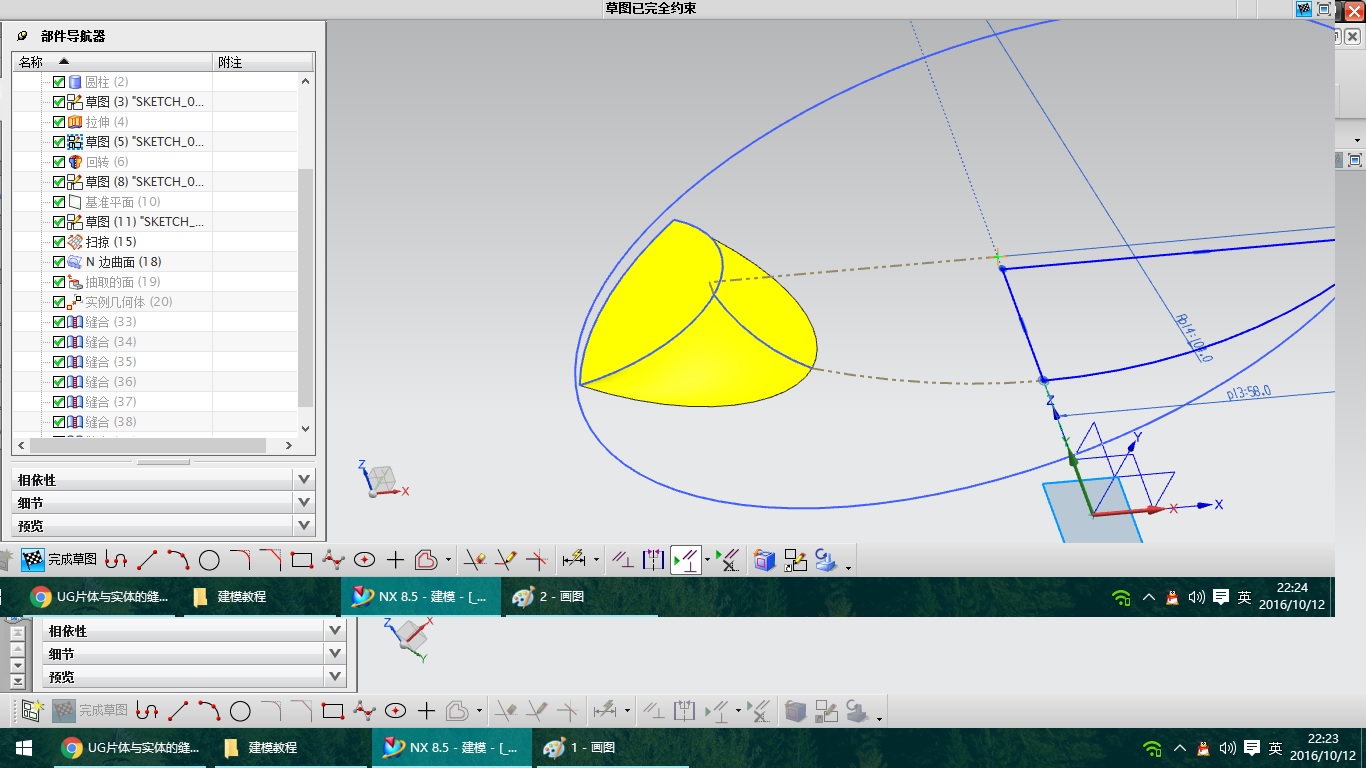Screen dimensions: 1366x768
Task: Open the Inferred Dimensions dropdown arrow in active toolbar
Action: [x=596, y=561]
